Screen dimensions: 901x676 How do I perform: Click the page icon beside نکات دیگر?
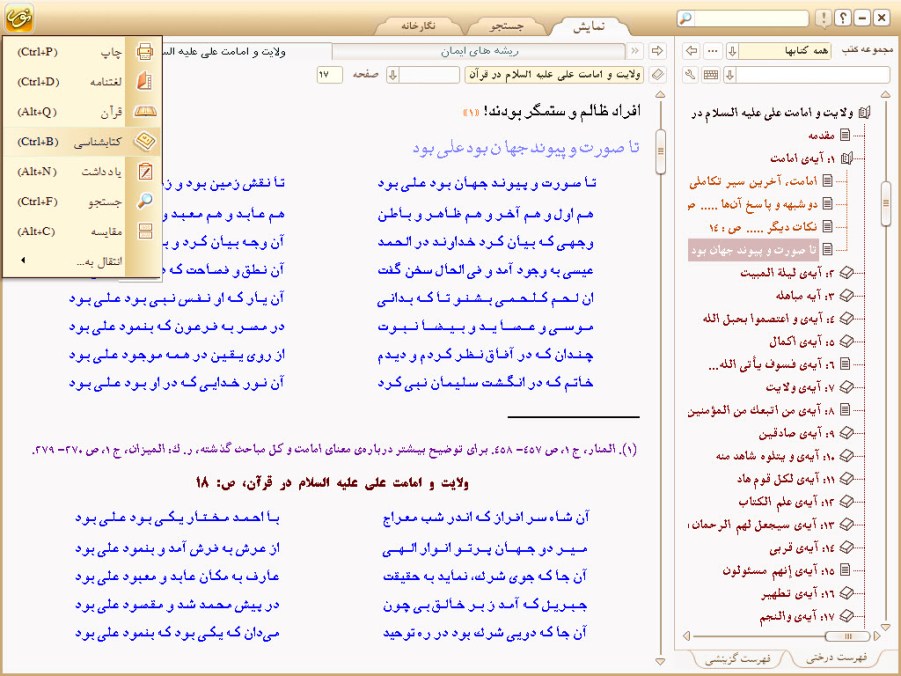tap(827, 226)
